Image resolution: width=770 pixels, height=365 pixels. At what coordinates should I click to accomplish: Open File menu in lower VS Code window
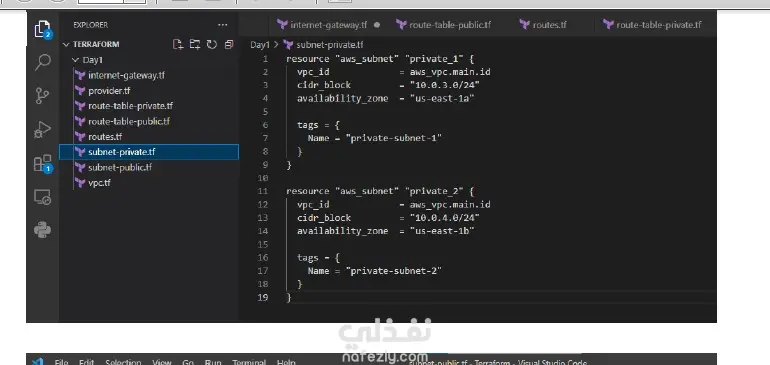coord(61,363)
